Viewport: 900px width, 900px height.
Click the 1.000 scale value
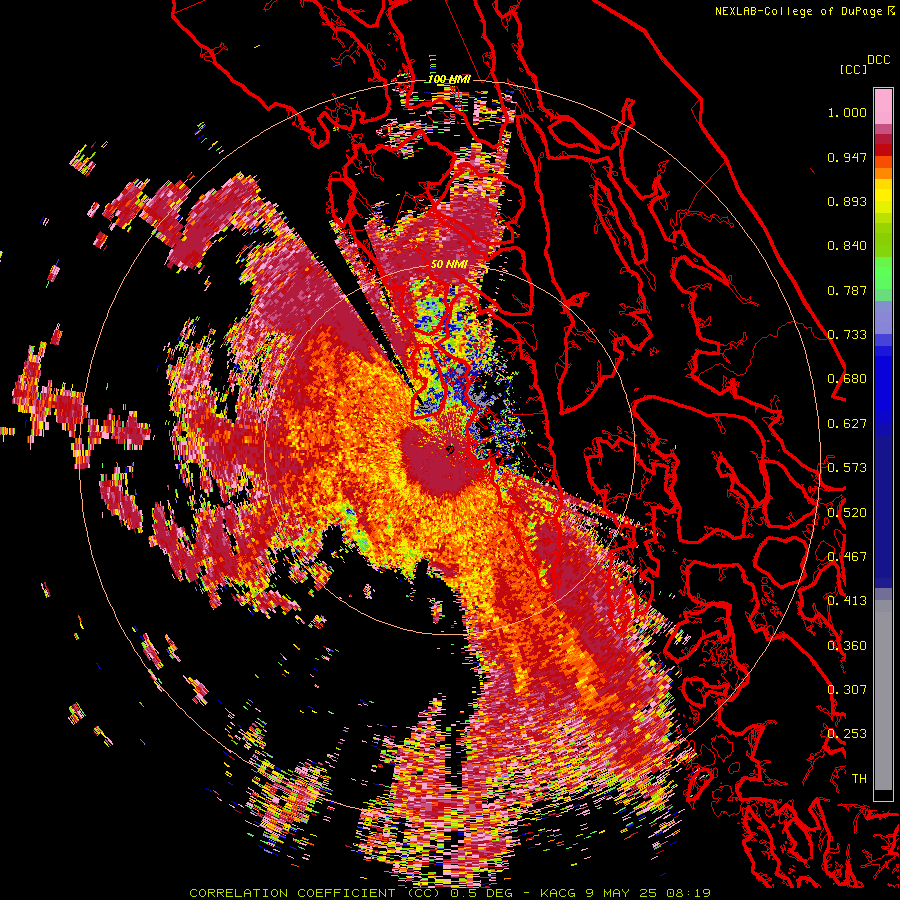tap(847, 112)
